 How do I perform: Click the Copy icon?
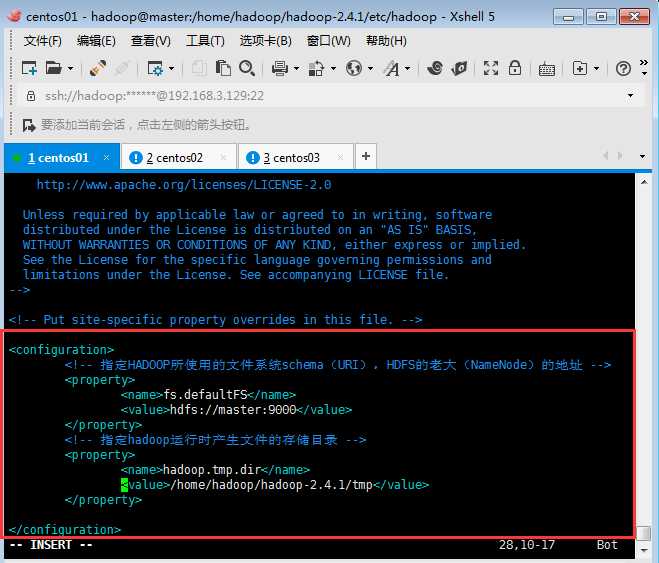[199, 68]
